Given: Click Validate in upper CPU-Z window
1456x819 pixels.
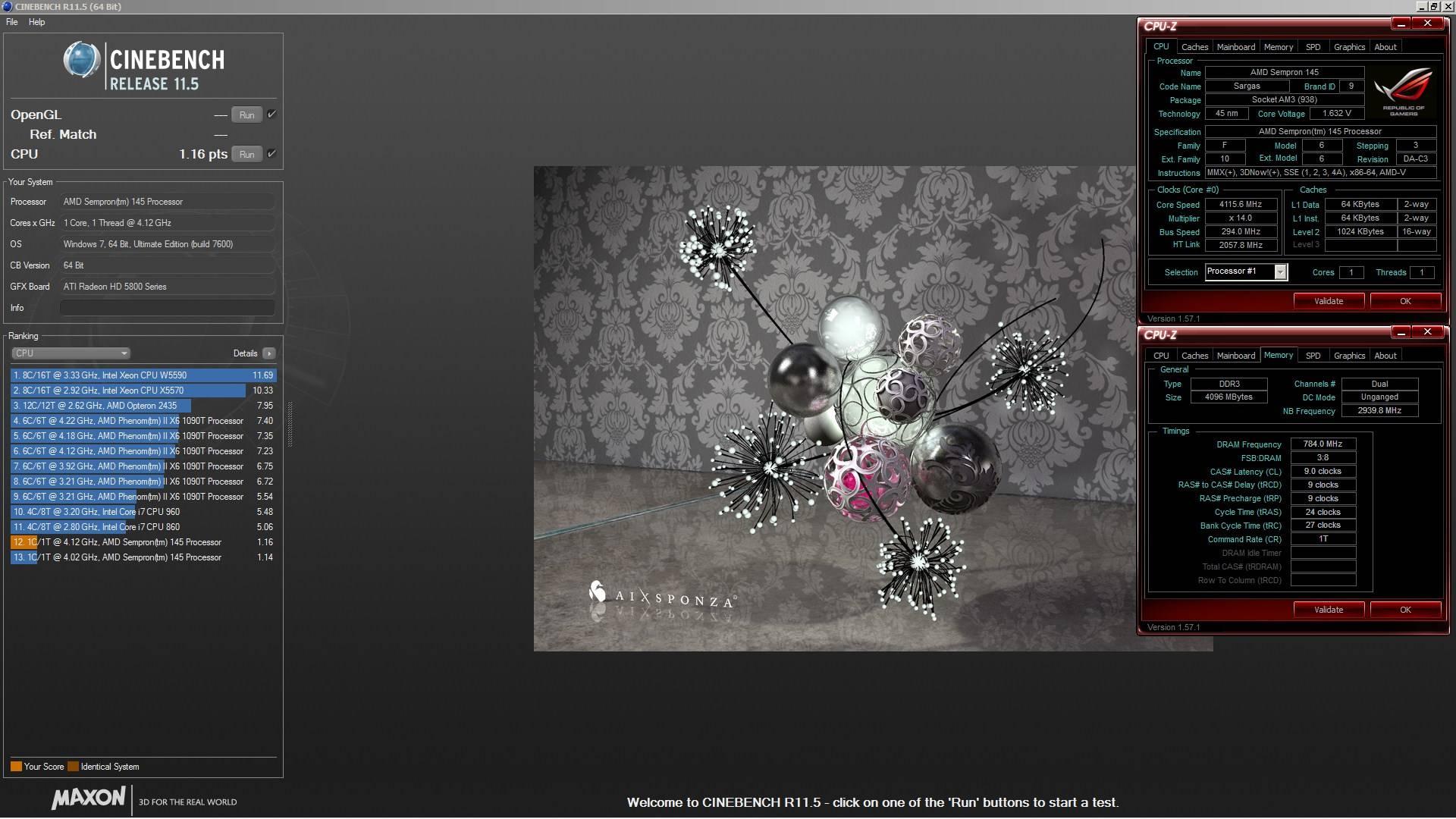Looking at the screenshot, I should coord(1328,301).
